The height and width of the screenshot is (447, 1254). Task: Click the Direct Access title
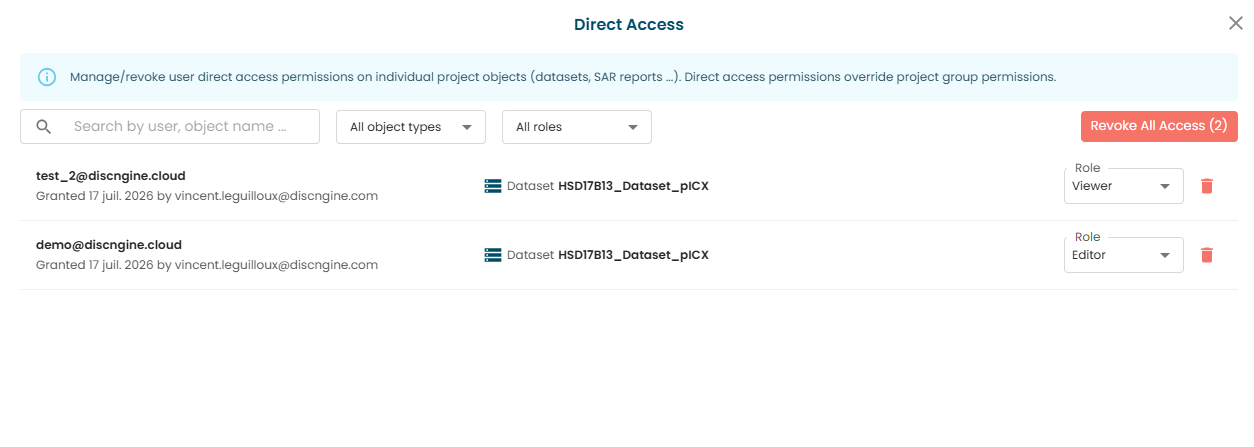(x=629, y=24)
